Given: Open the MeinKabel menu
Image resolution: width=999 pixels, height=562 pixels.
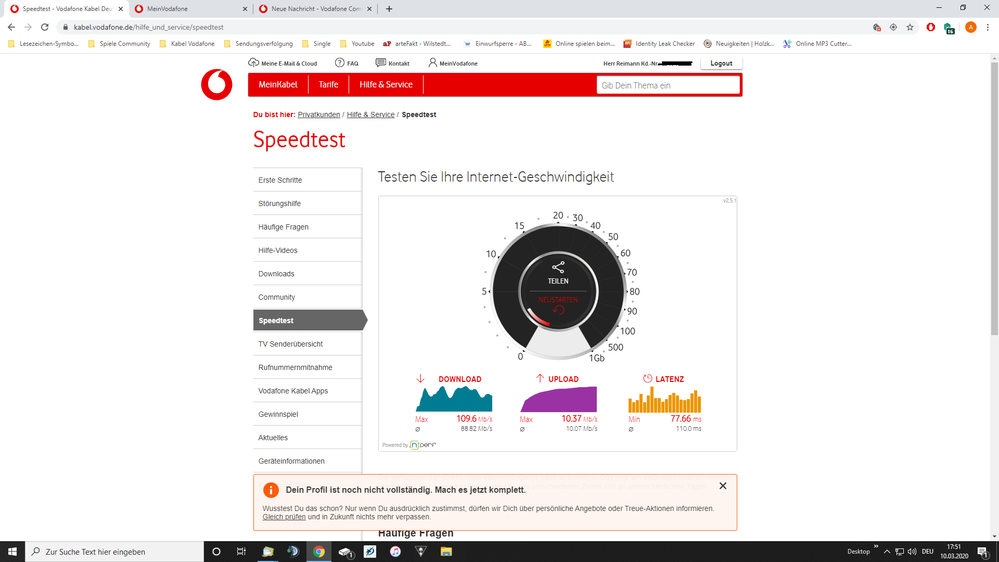Looking at the screenshot, I should (x=278, y=85).
